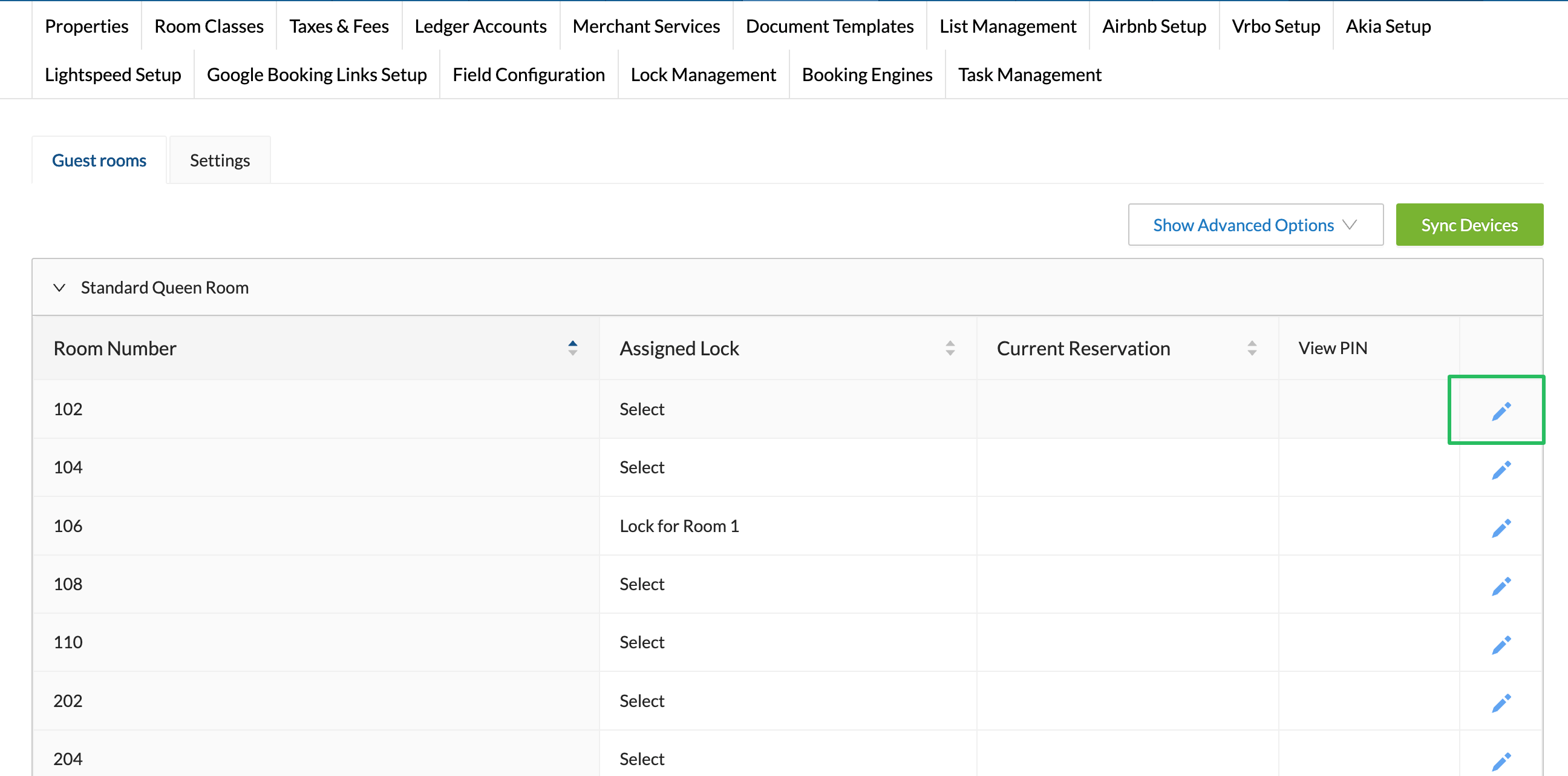Switch to the Settings tab
This screenshot has width=1568, height=776.
pos(220,160)
